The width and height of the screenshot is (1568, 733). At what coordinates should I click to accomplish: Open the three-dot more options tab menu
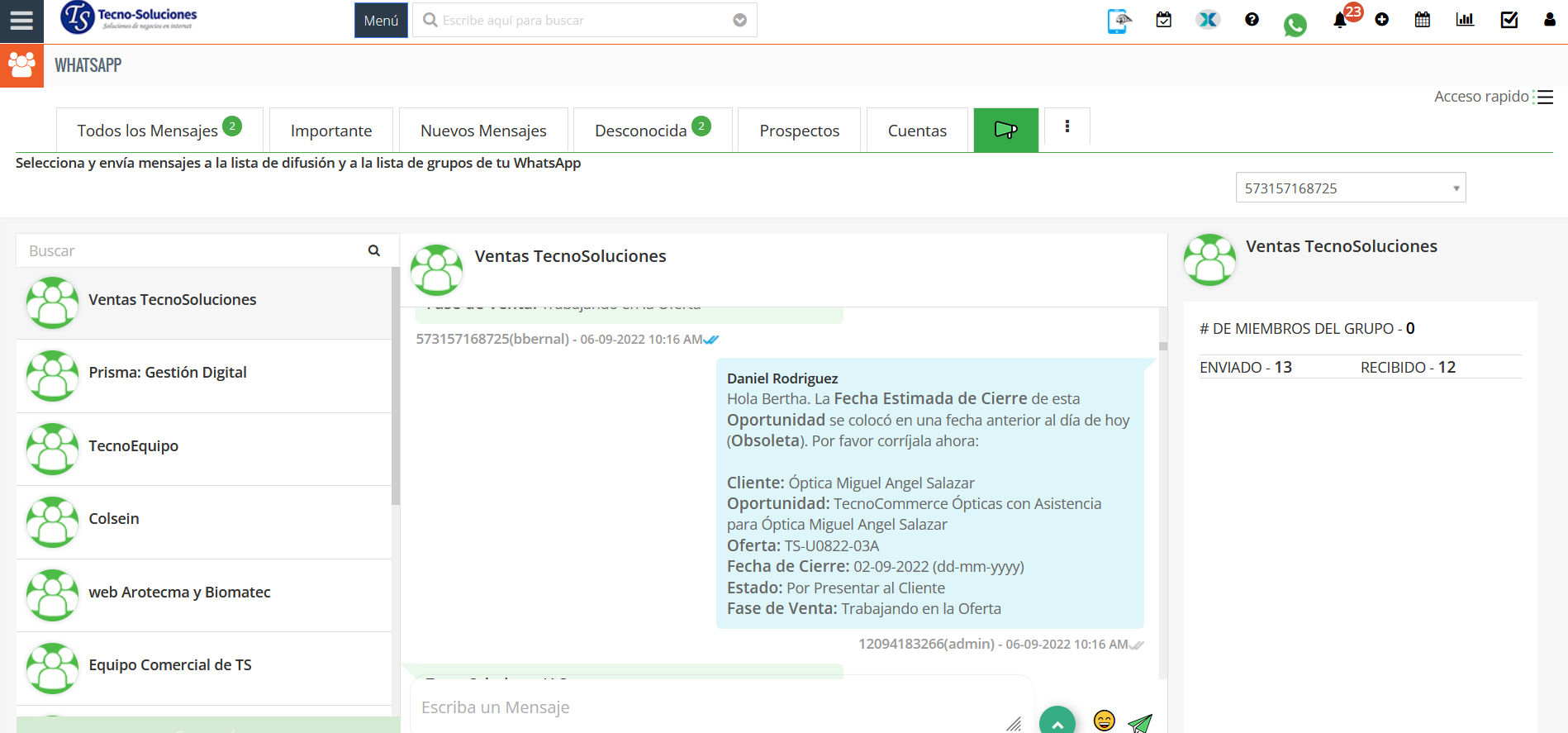(1067, 126)
